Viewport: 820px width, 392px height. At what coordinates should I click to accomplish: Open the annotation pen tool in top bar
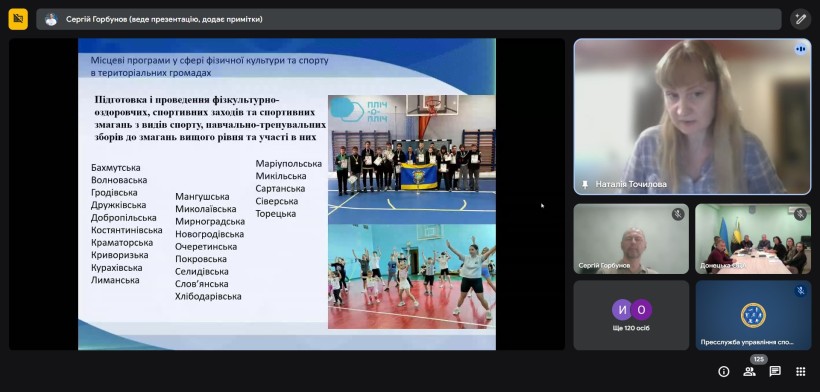click(800, 19)
